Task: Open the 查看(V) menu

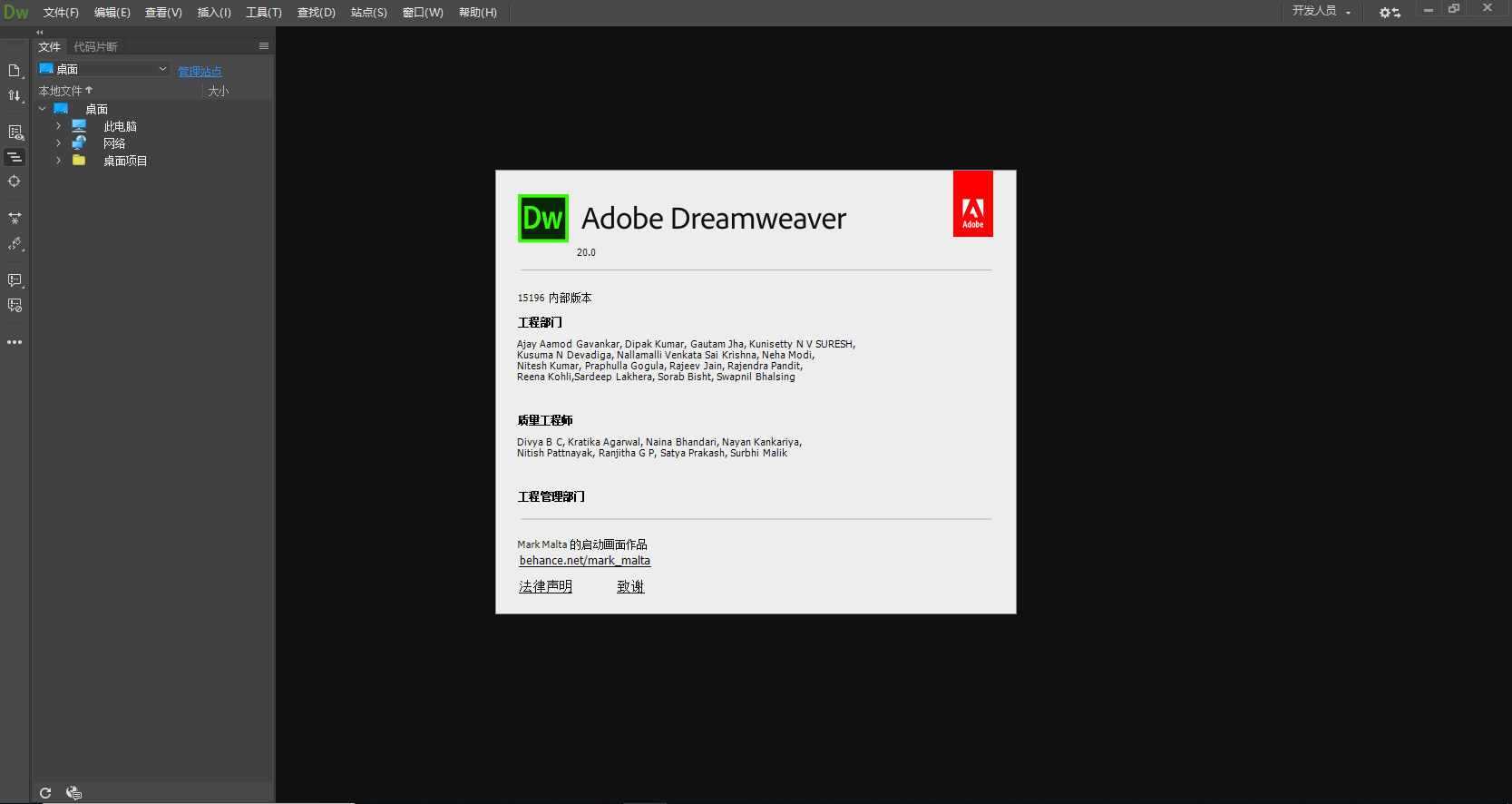Action: coord(163,13)
